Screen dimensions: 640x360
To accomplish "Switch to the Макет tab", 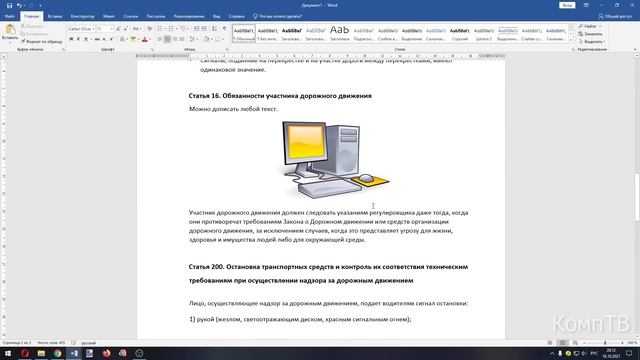I will [x=109, y=16].
